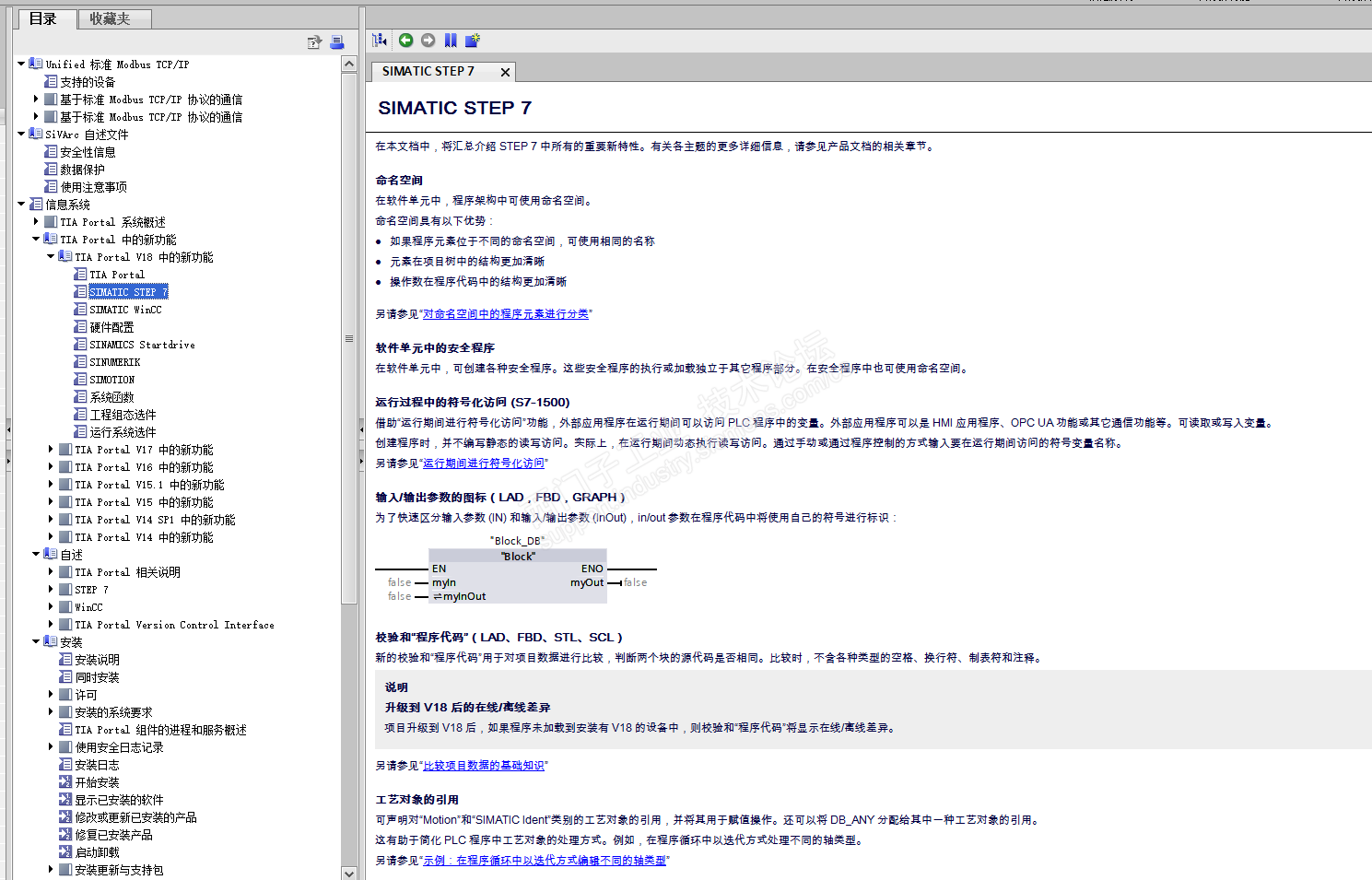Expand TIA Portal V17 中的新功能

pos(51,450)
